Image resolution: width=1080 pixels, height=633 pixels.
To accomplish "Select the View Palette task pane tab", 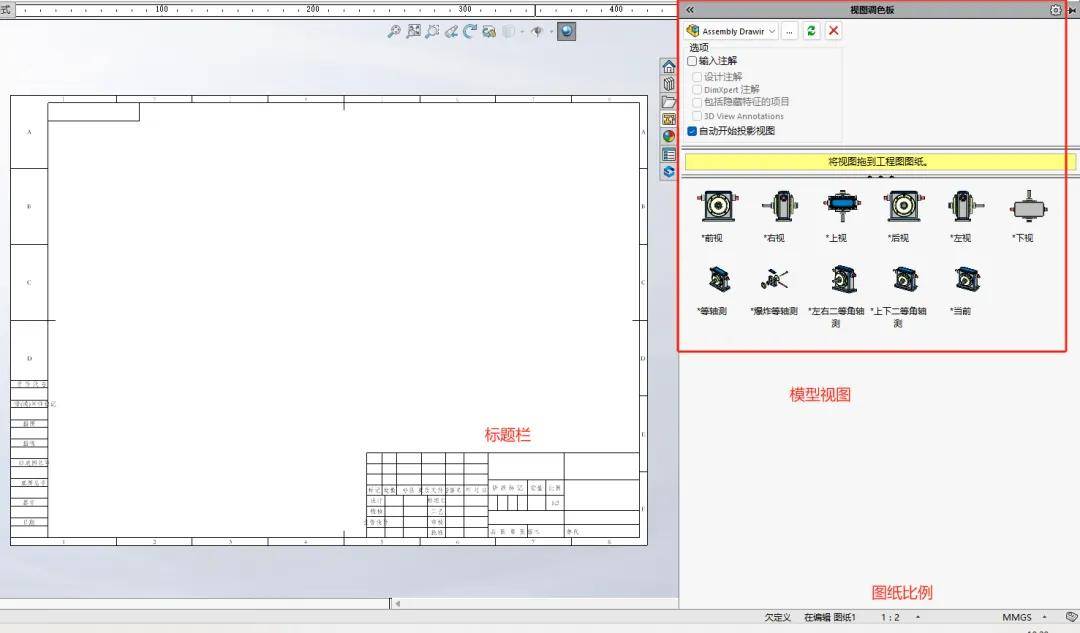I will [x=669, y=119].
